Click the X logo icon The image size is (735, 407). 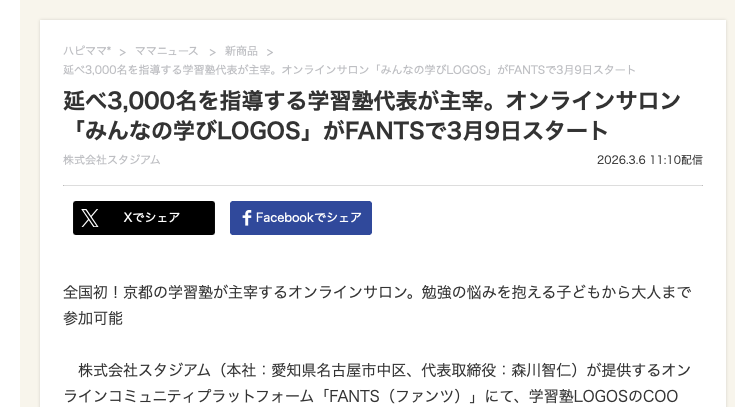tap(90, 218)
